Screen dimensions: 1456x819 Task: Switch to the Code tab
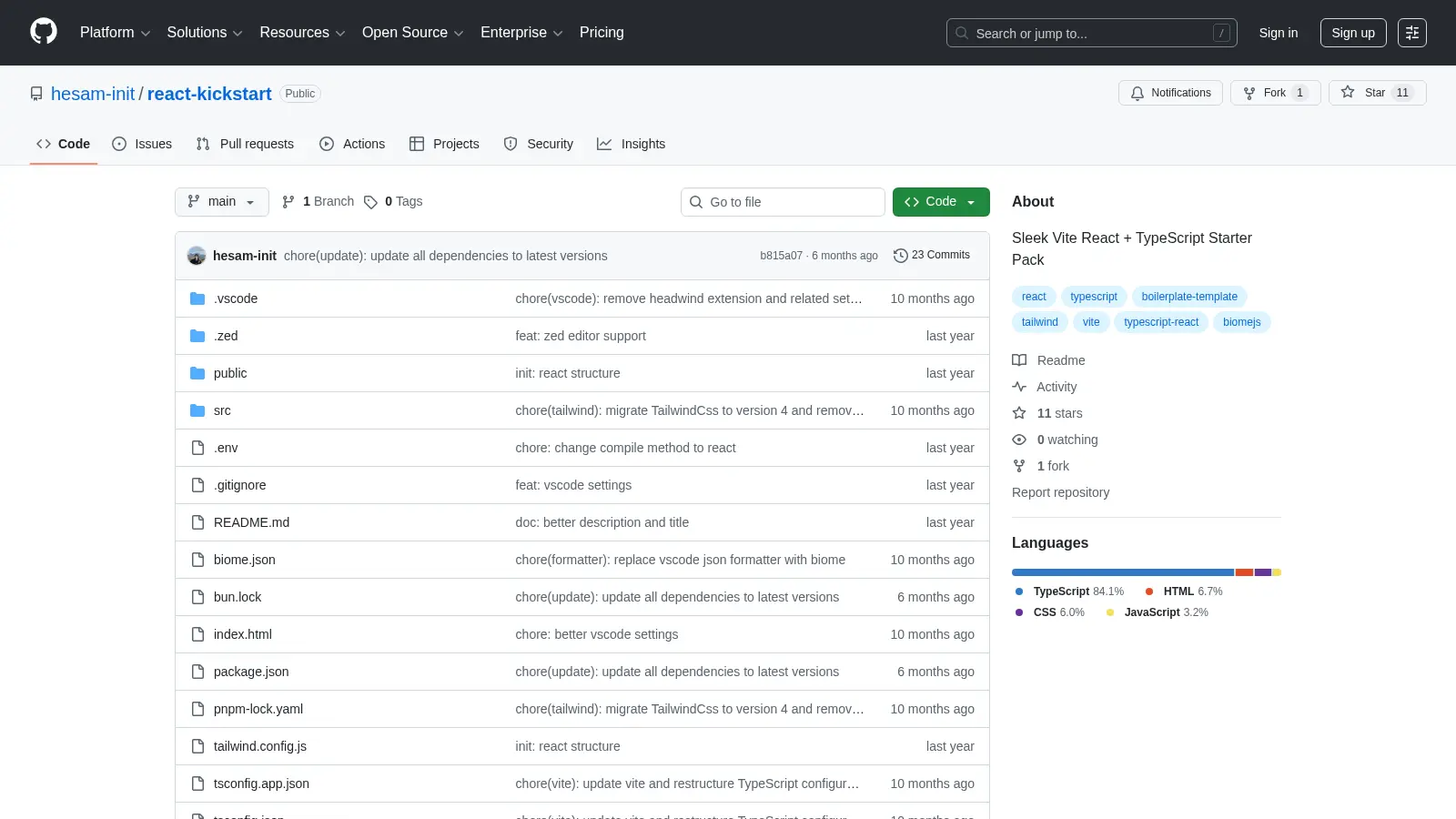point(64,144)
